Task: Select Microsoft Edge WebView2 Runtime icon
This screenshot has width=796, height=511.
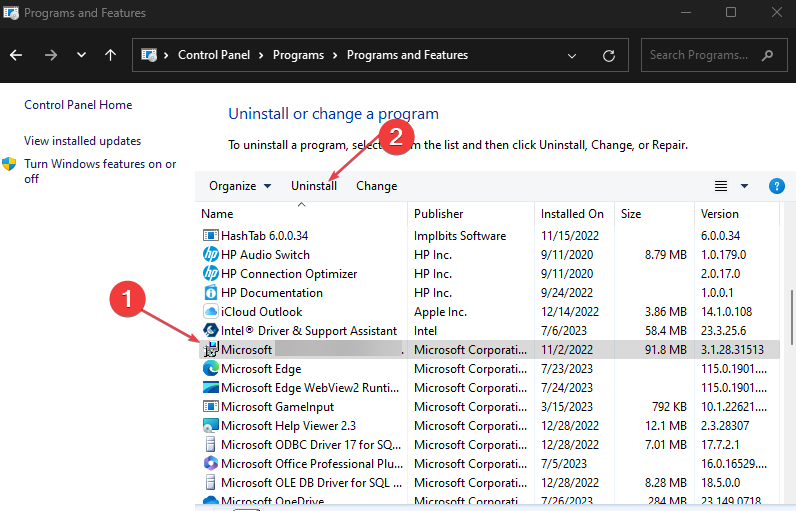Action: coord(210,388)
